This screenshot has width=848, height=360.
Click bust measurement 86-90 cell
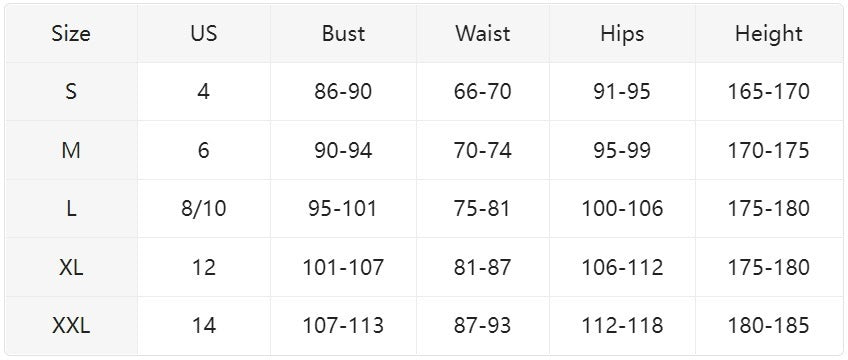click(343, 91)
